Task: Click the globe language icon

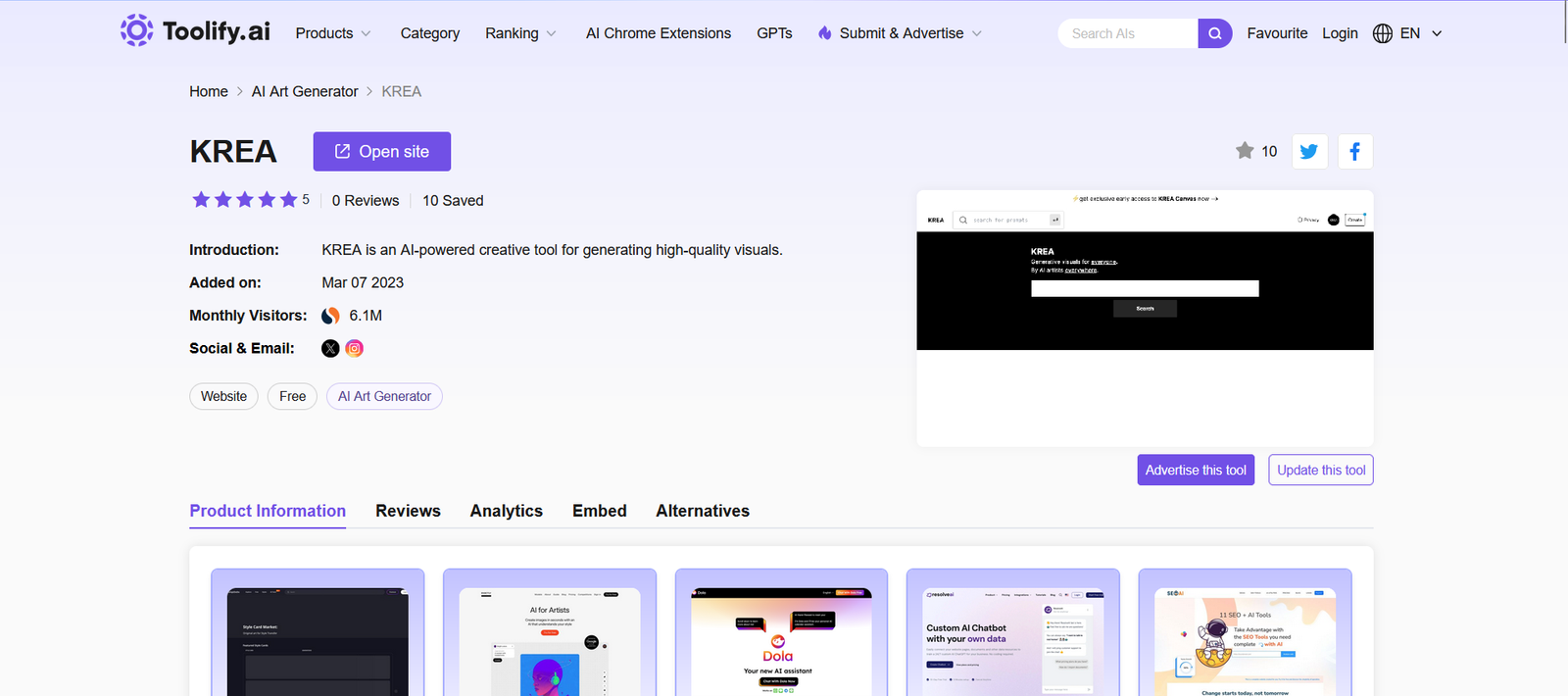Action: pos(1383,33)
